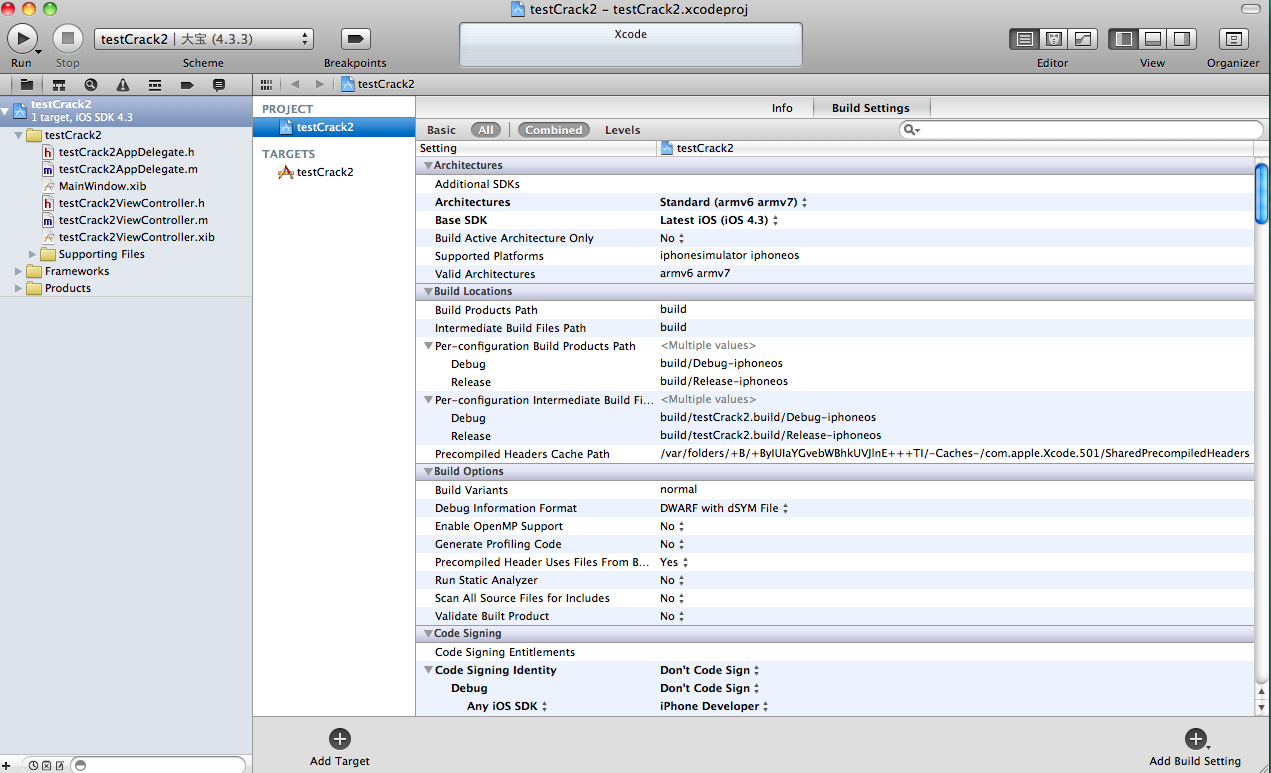Change Validate Built Product value
This screenshot has height=773, width=1271.
(x=672, y=616)
